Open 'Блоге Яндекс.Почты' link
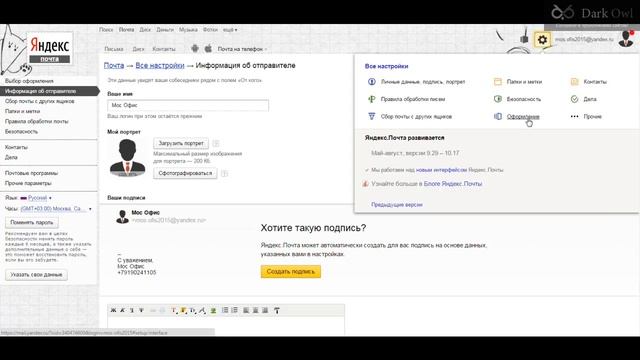Image resolution: width=640 pixels, height=360 pixels. point(453,184)
